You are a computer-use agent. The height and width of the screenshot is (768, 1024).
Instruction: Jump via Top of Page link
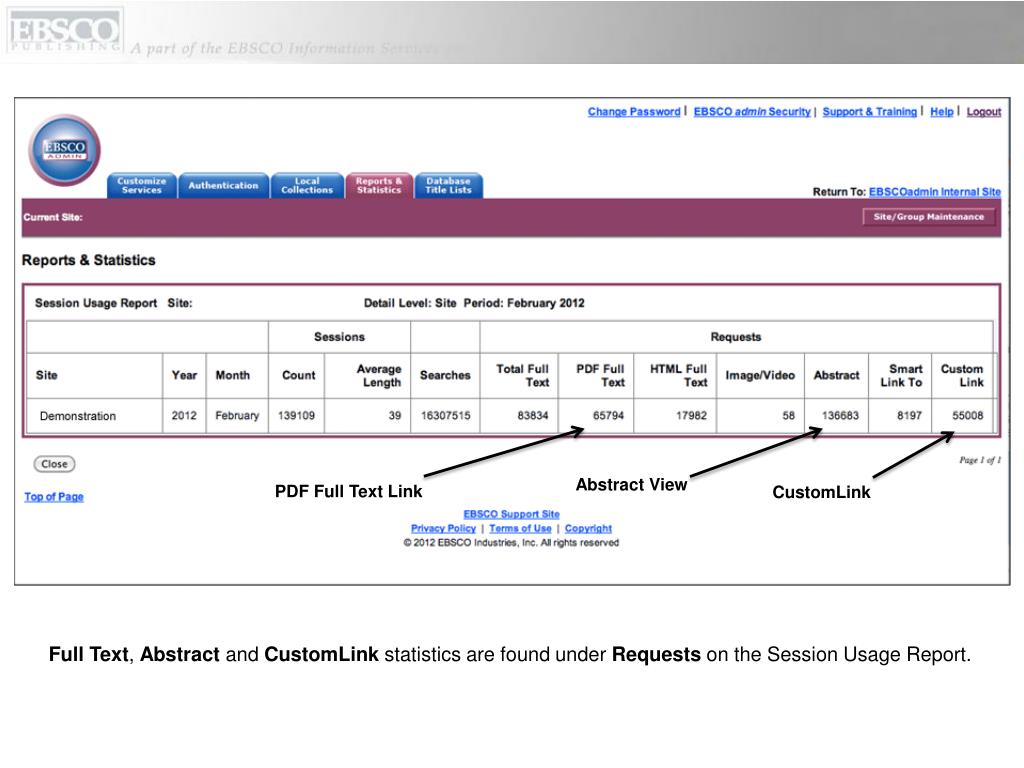pos(54,497)
